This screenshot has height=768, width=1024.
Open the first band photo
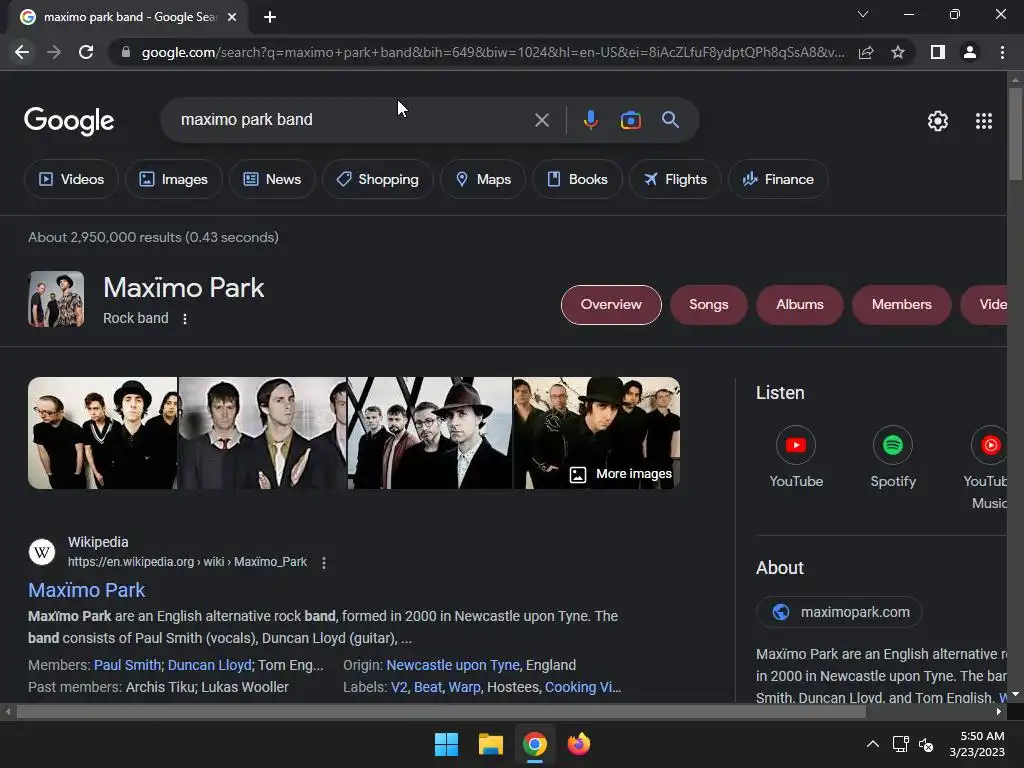pos(103,433)
